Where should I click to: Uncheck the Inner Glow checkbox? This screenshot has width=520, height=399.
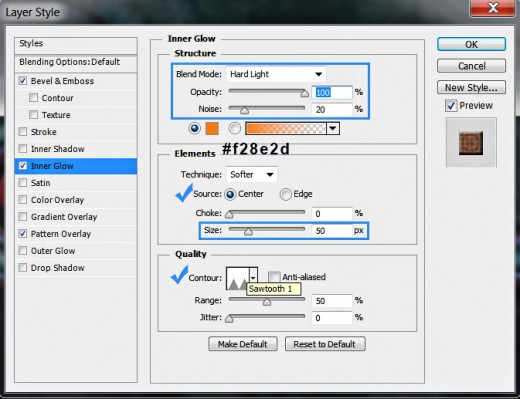(x=23, y=166)
